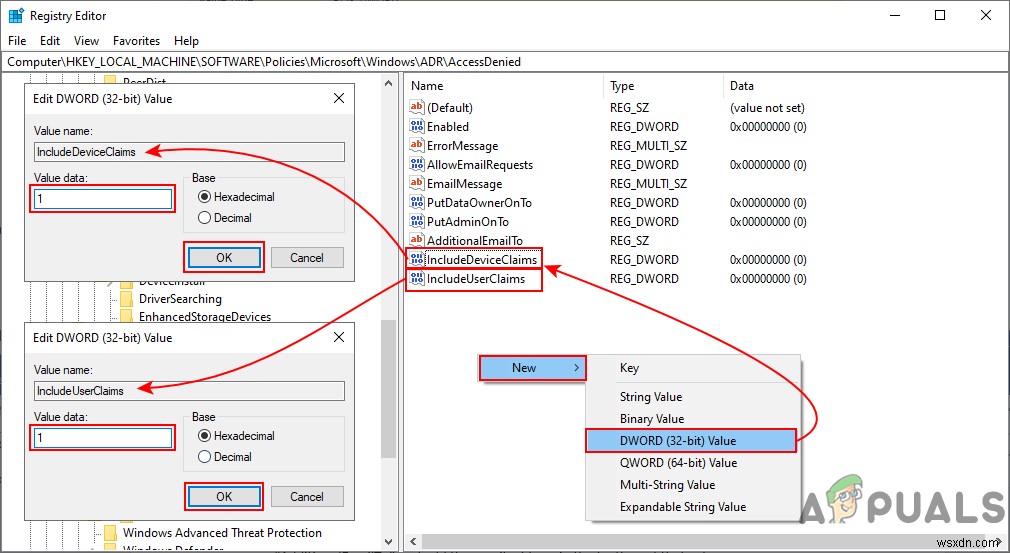Click the tree pane vertical scrollbar thumb
The image size is (1010, 553).
point(388,388)
